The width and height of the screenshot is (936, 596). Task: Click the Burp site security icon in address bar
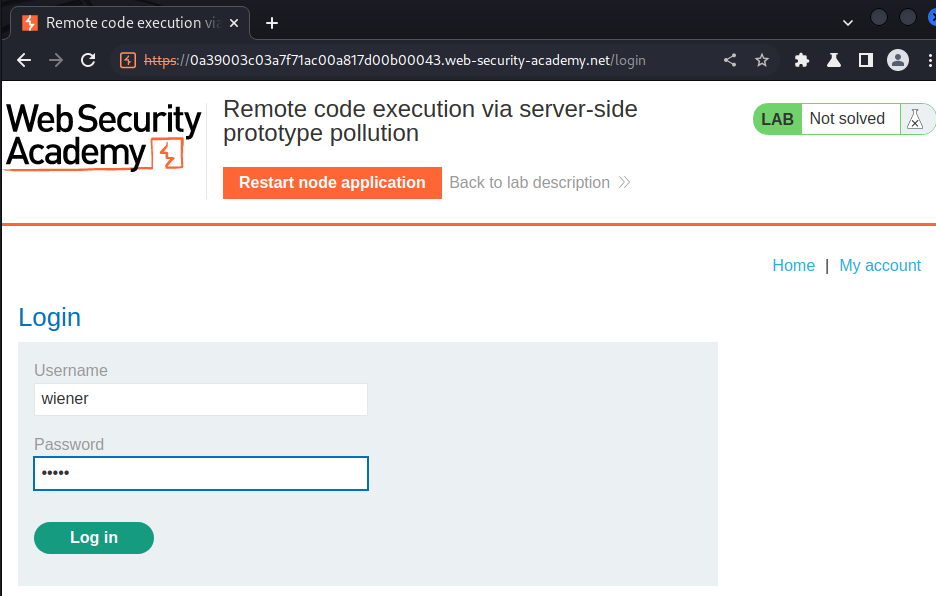point(128,60)
